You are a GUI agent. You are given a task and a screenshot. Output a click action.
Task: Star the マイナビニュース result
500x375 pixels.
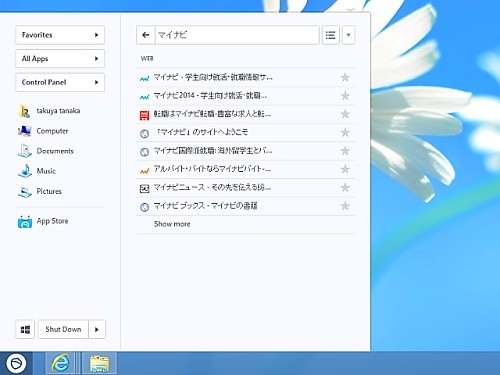click(345, 187)
